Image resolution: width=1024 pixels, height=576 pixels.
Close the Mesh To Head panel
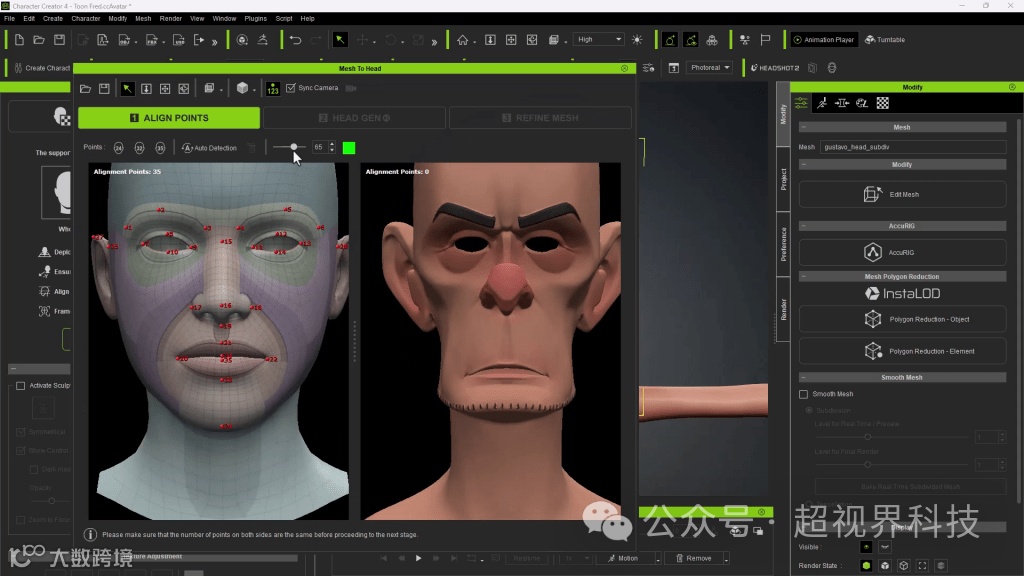[x=624, y=68]
